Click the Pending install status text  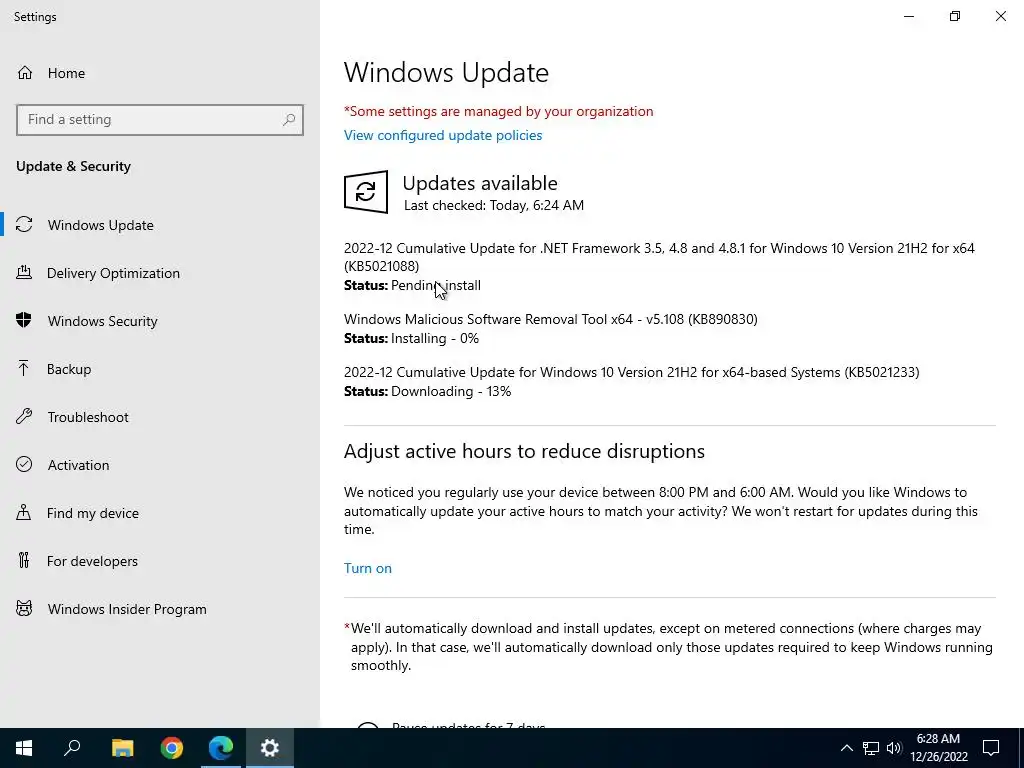point(436,285)
